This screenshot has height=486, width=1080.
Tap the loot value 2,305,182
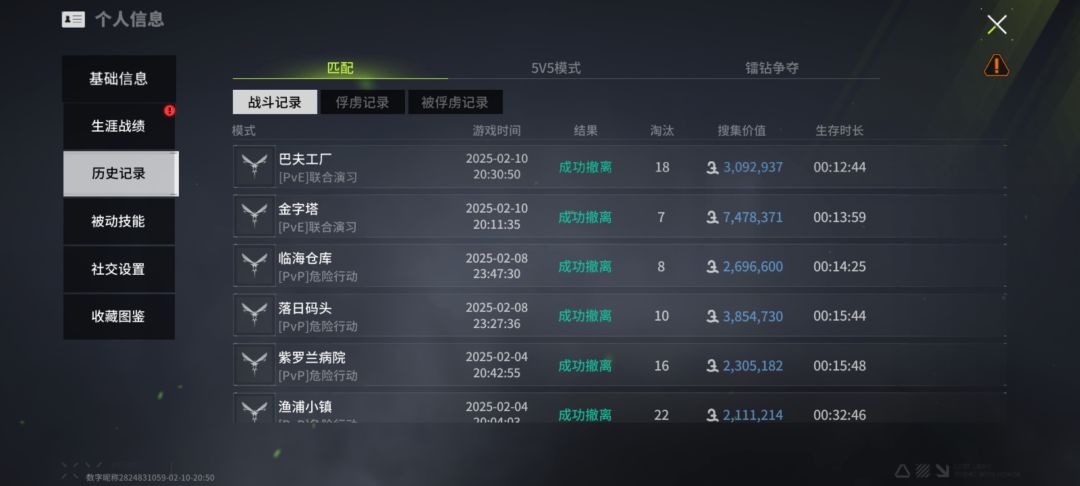click(x=753, y=366)
